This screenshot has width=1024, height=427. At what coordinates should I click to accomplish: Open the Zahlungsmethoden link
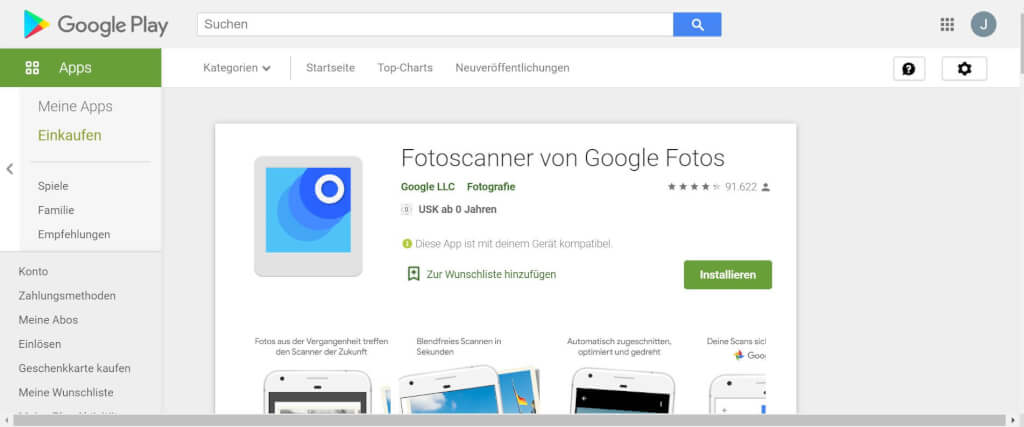(x=67, y=296)
